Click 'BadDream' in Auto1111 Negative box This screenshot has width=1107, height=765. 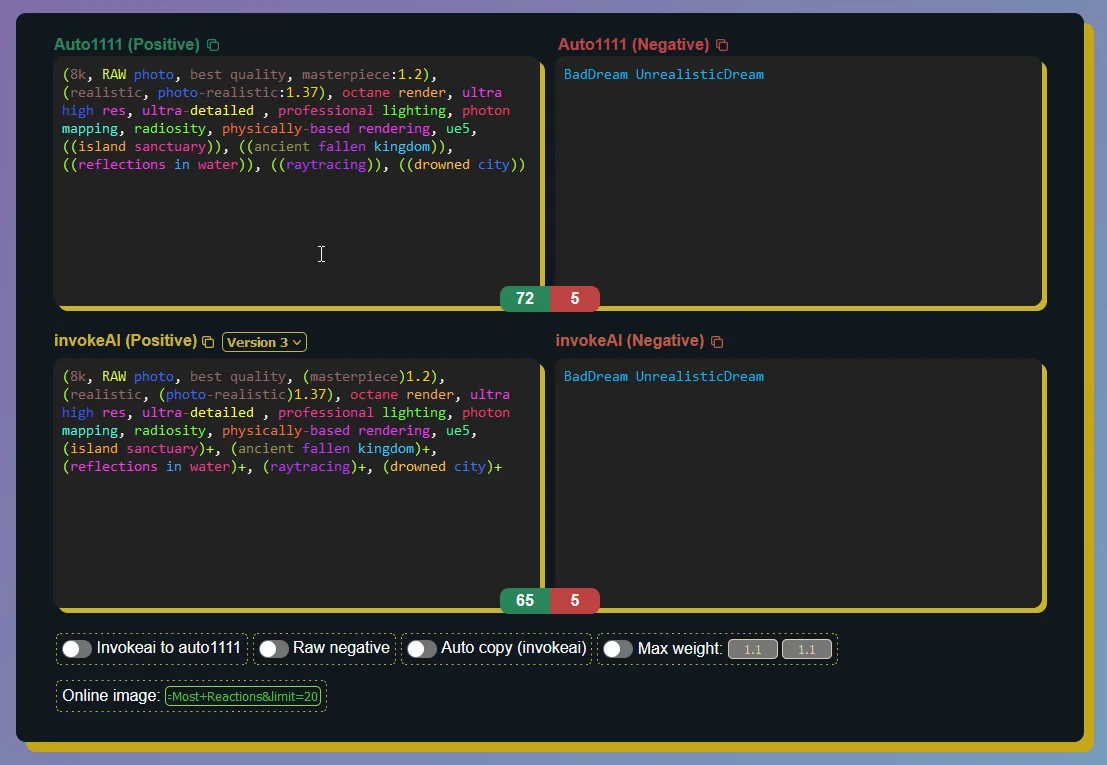[596, 75]
